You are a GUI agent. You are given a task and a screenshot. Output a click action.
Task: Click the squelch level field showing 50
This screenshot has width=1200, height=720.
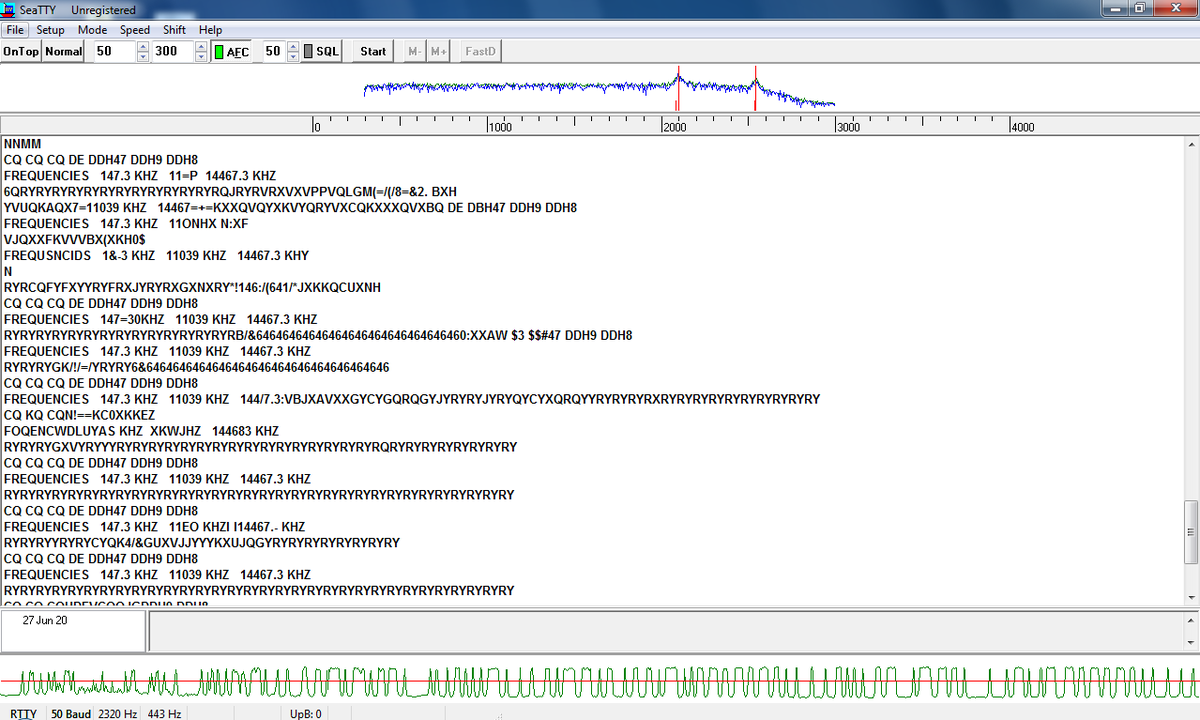point(273,51)
